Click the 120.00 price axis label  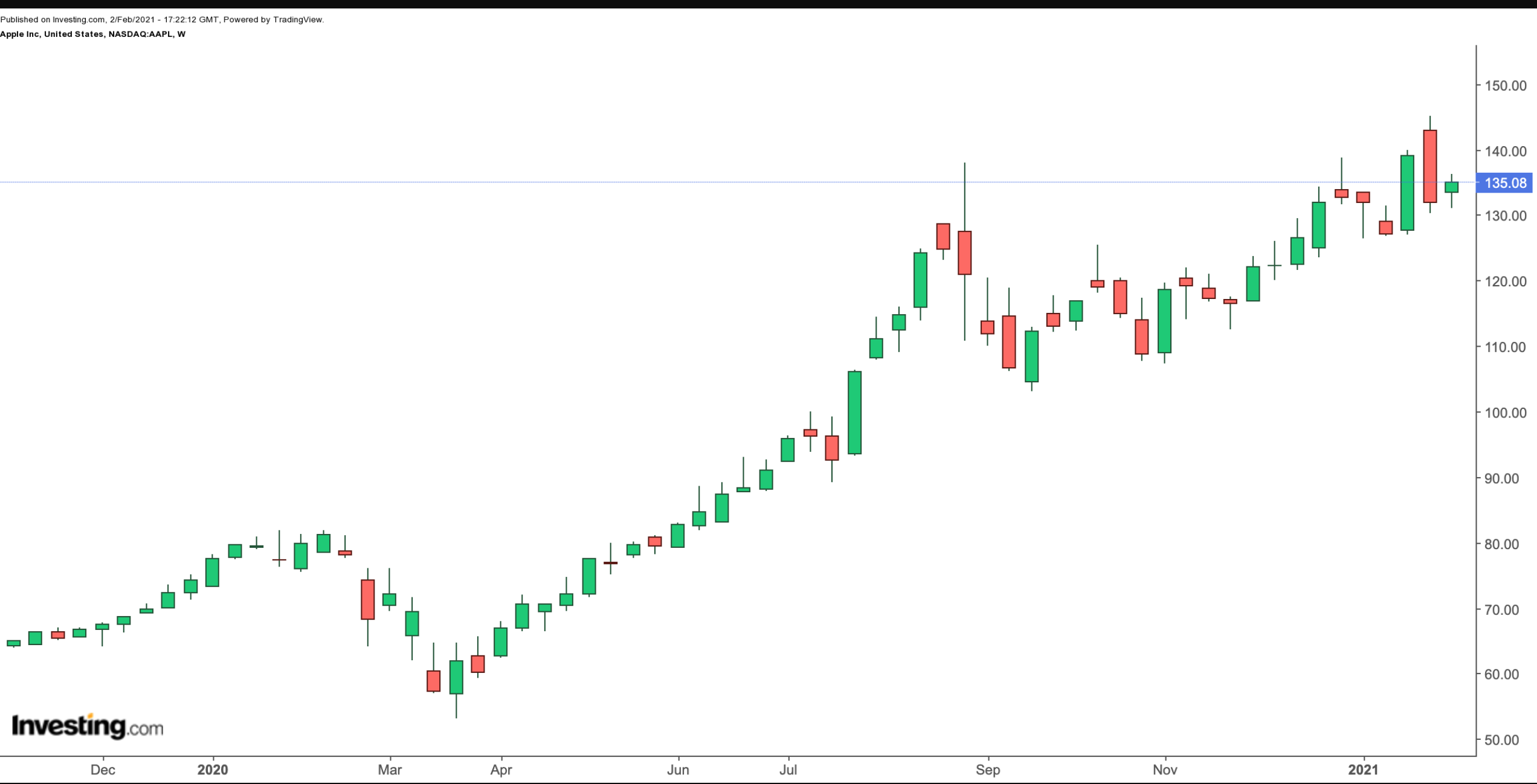click(x=1506, y=281)
